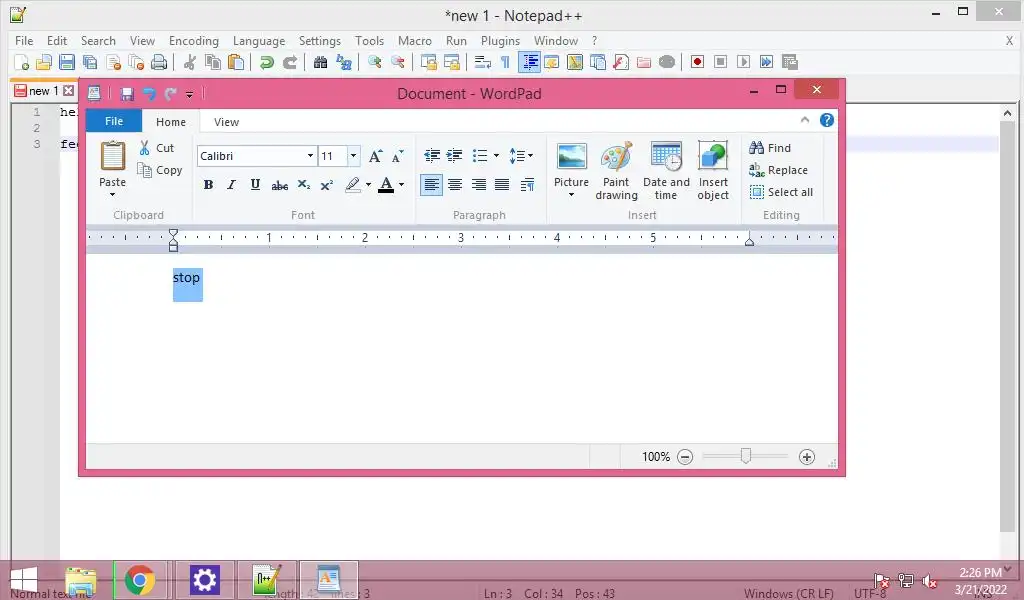Click the Zoom In icon in Notepad++ toolbar
The height and width of the screenshot is (600, 1024).
pyautogui.click(x=375, y=62)
